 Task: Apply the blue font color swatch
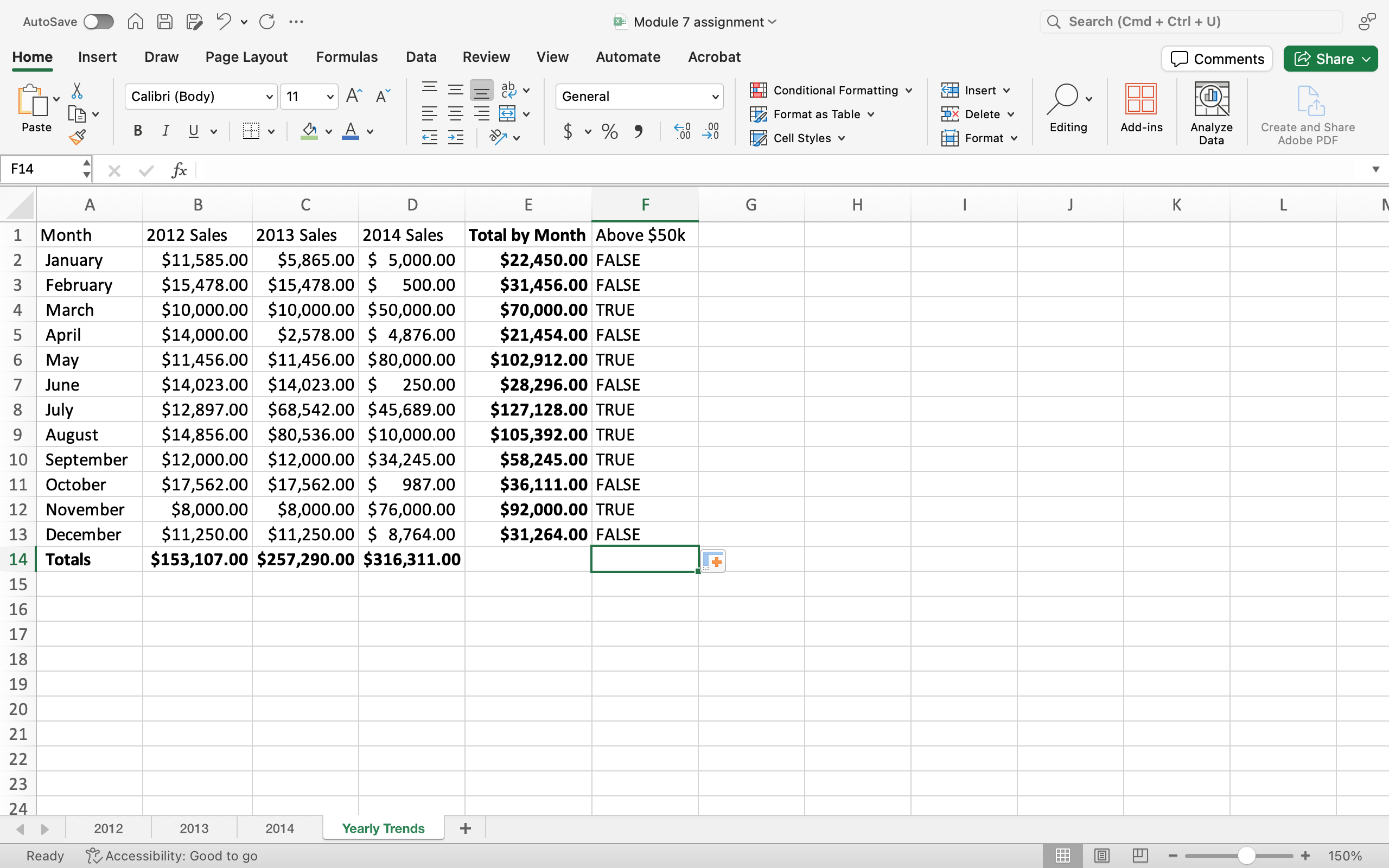(x=350, y=131)
